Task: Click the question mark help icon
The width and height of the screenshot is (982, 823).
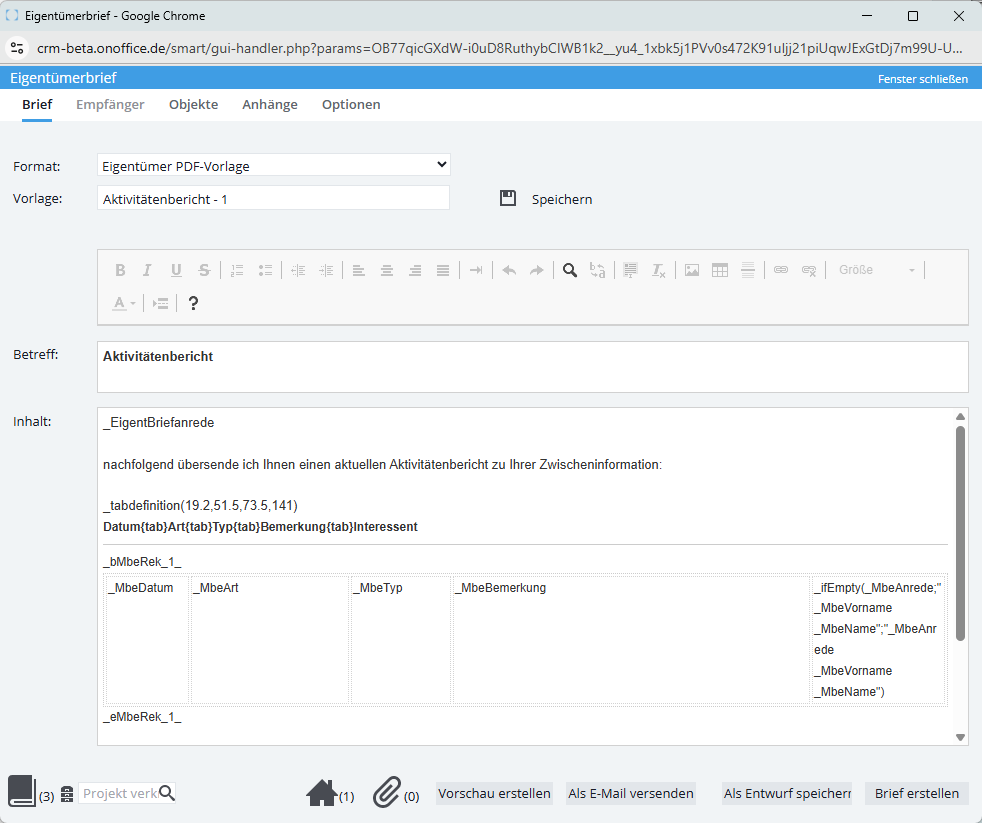Action: [193, 303]
